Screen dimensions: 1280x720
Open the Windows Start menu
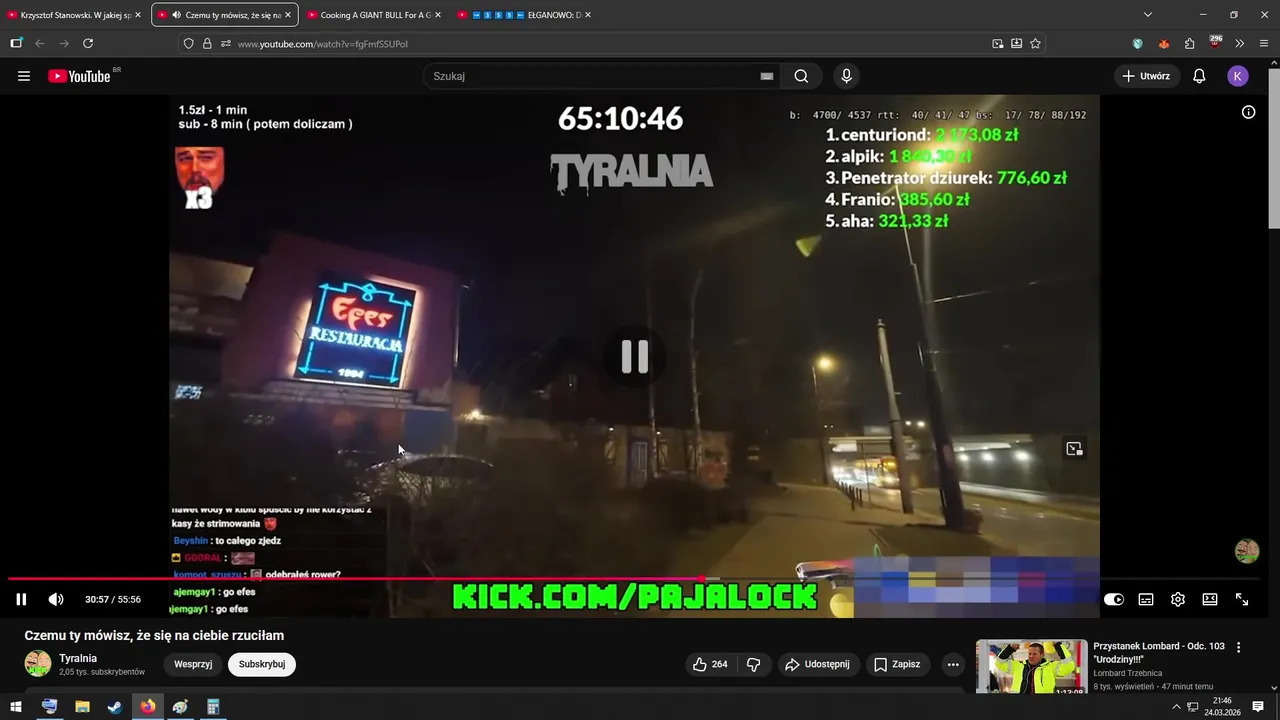coord(16,707)
